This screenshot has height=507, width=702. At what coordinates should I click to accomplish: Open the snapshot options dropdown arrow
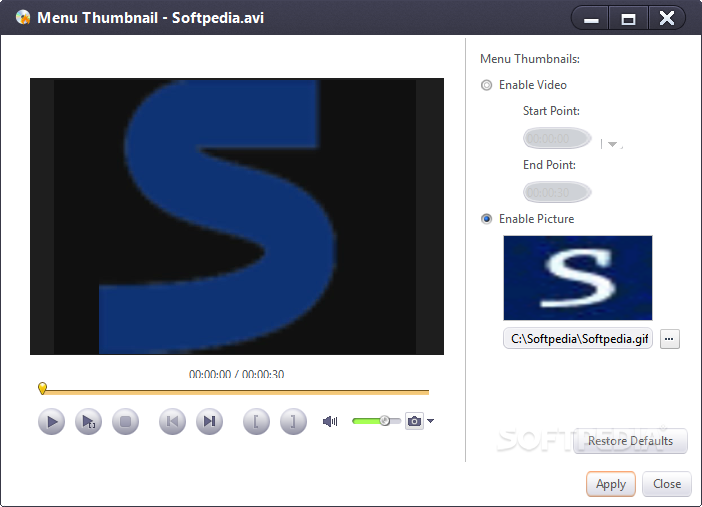[x=430, y=421]
